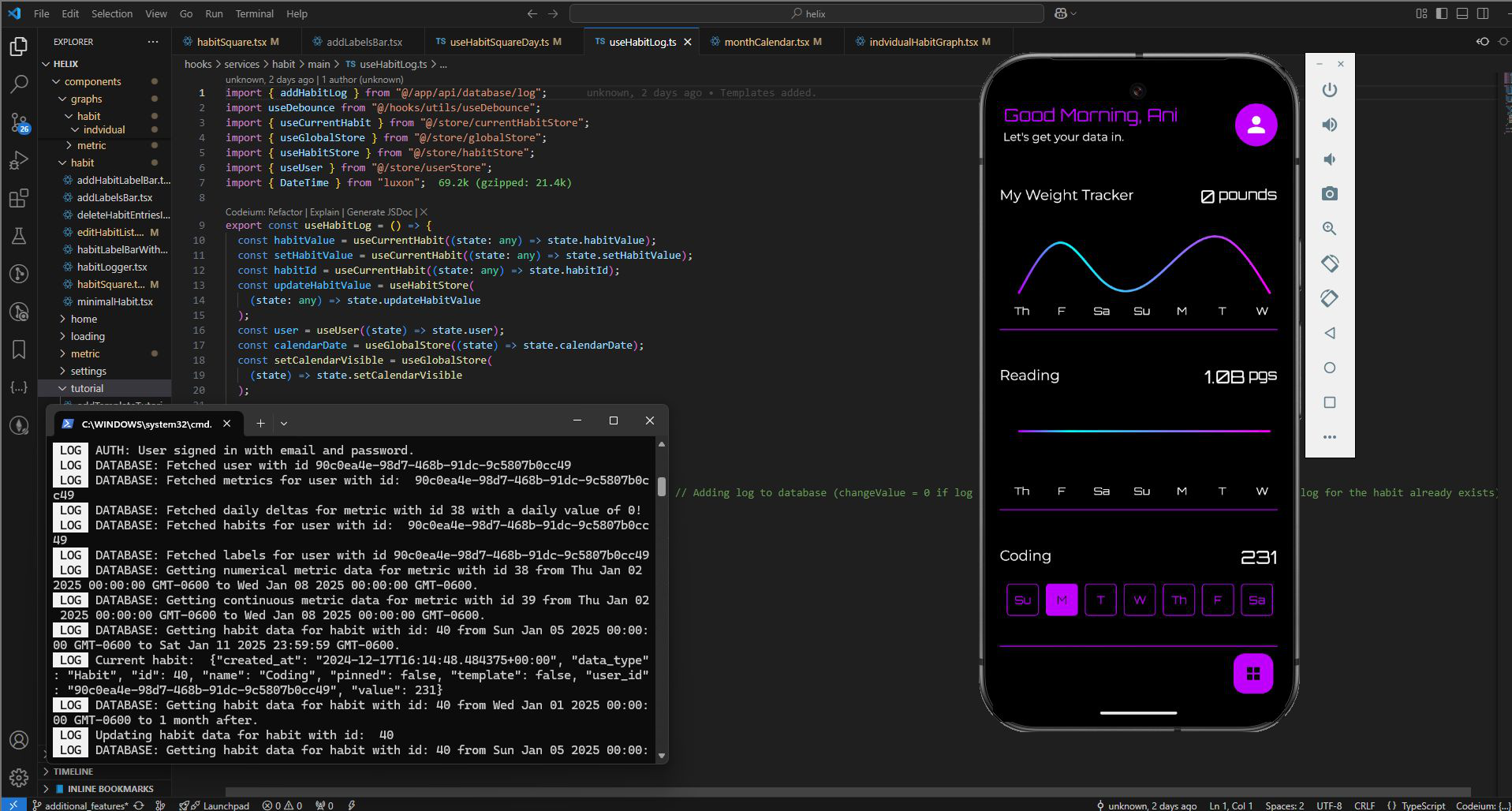
Task: Toggle bottom panel layout button
Action: 1462,13
